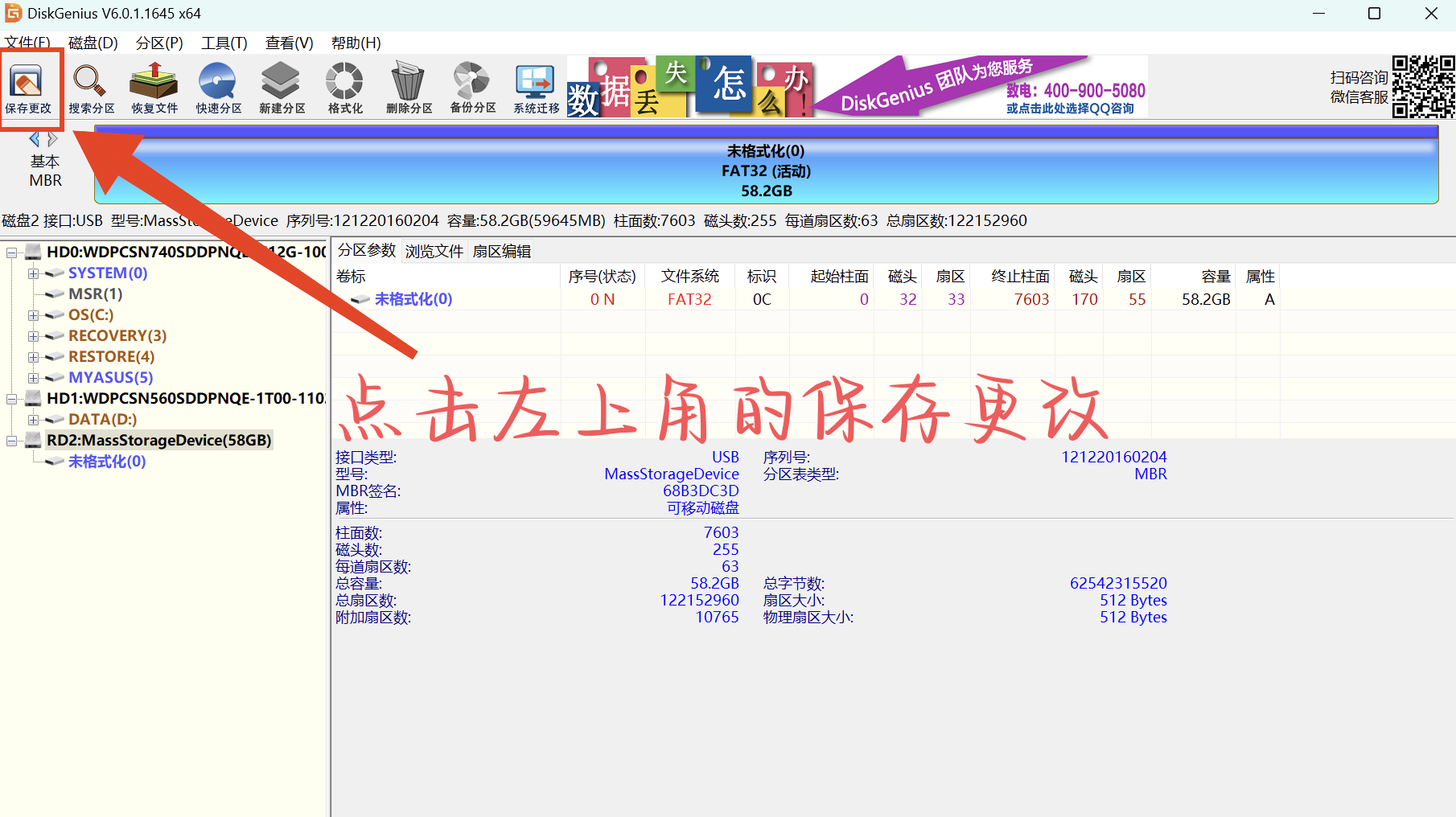Click the 可移动磁盘 attribute value
Viewport: 1456px width, 817px height.
tap(702, 508)
